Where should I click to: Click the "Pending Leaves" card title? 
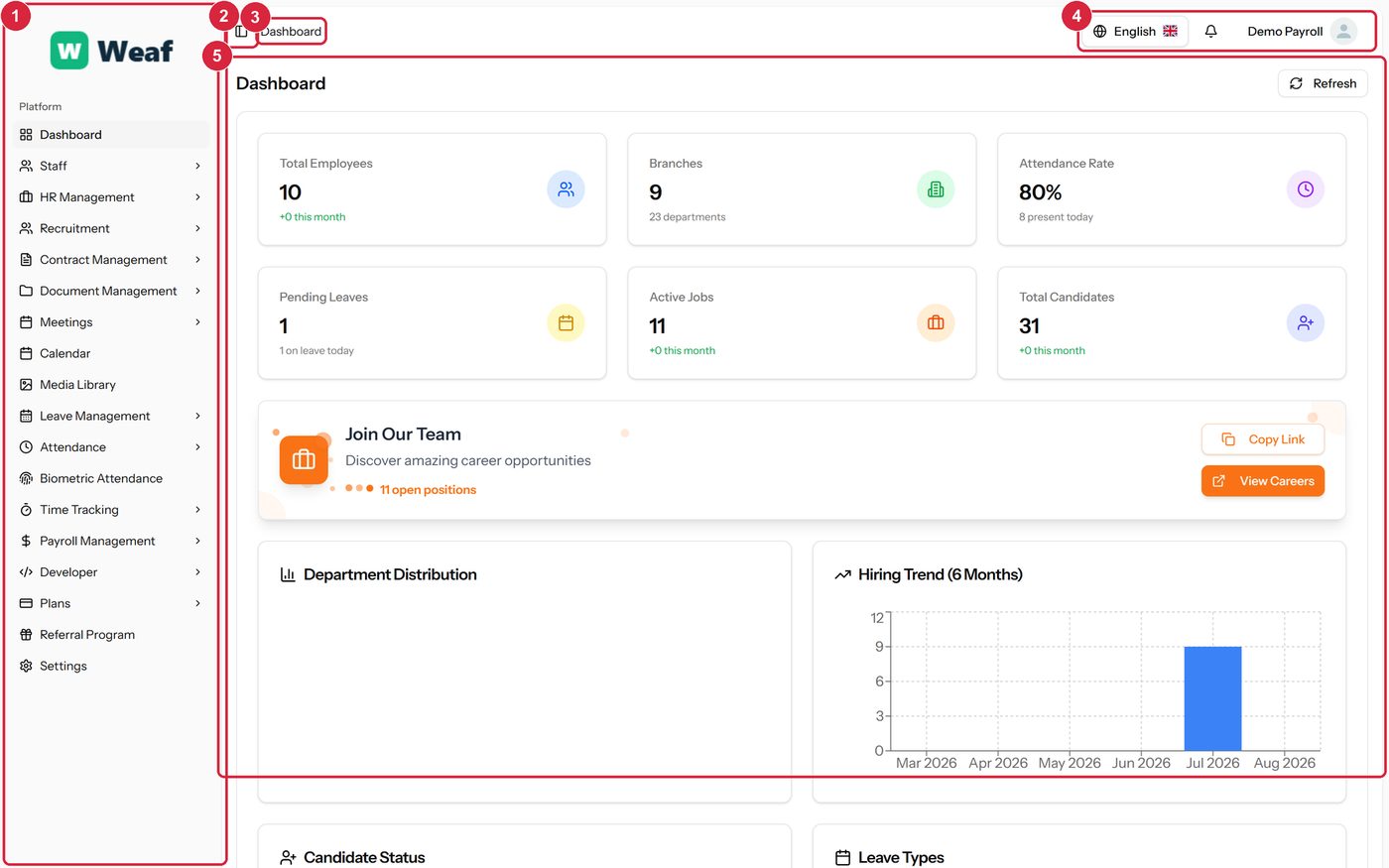click(323, 298)
